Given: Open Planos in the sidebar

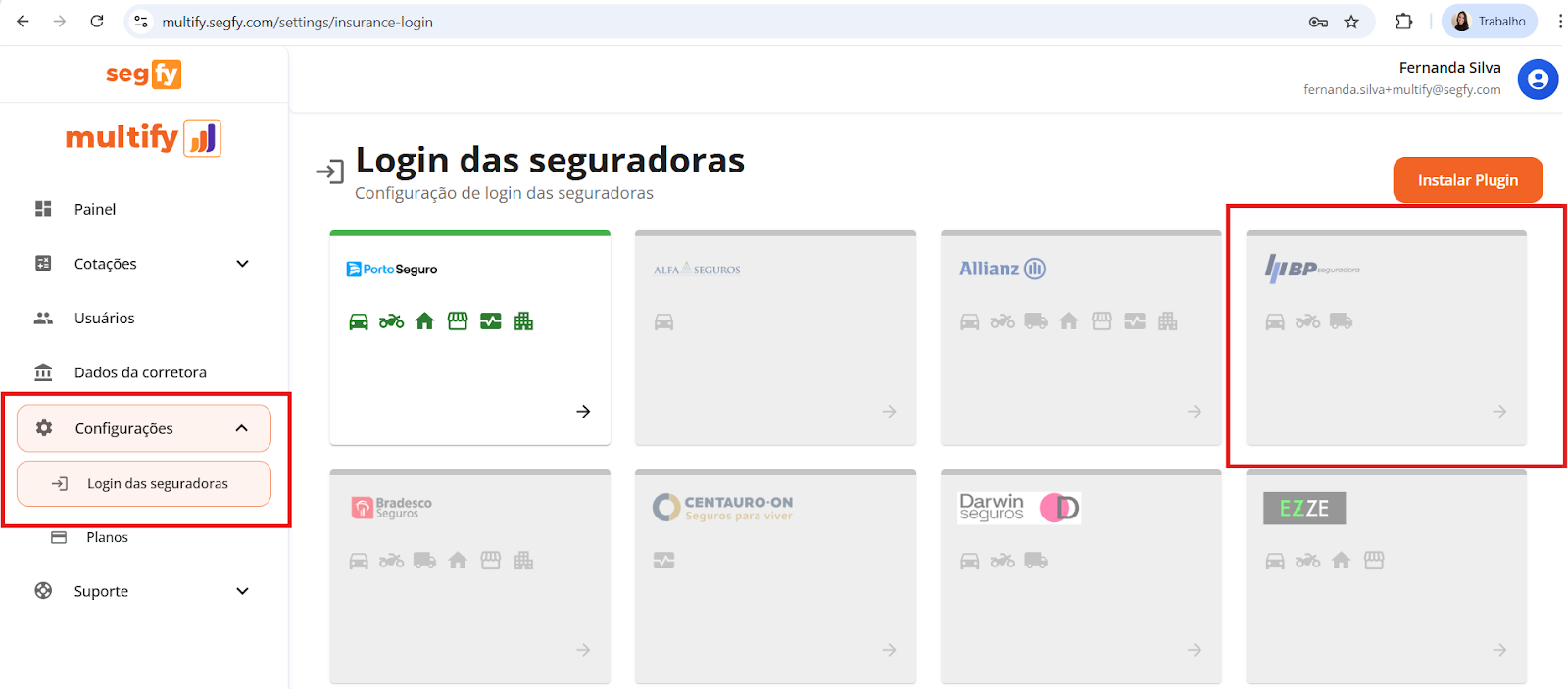Looking at the screenshot, I should pyautogui.click(x=107, y=537).
